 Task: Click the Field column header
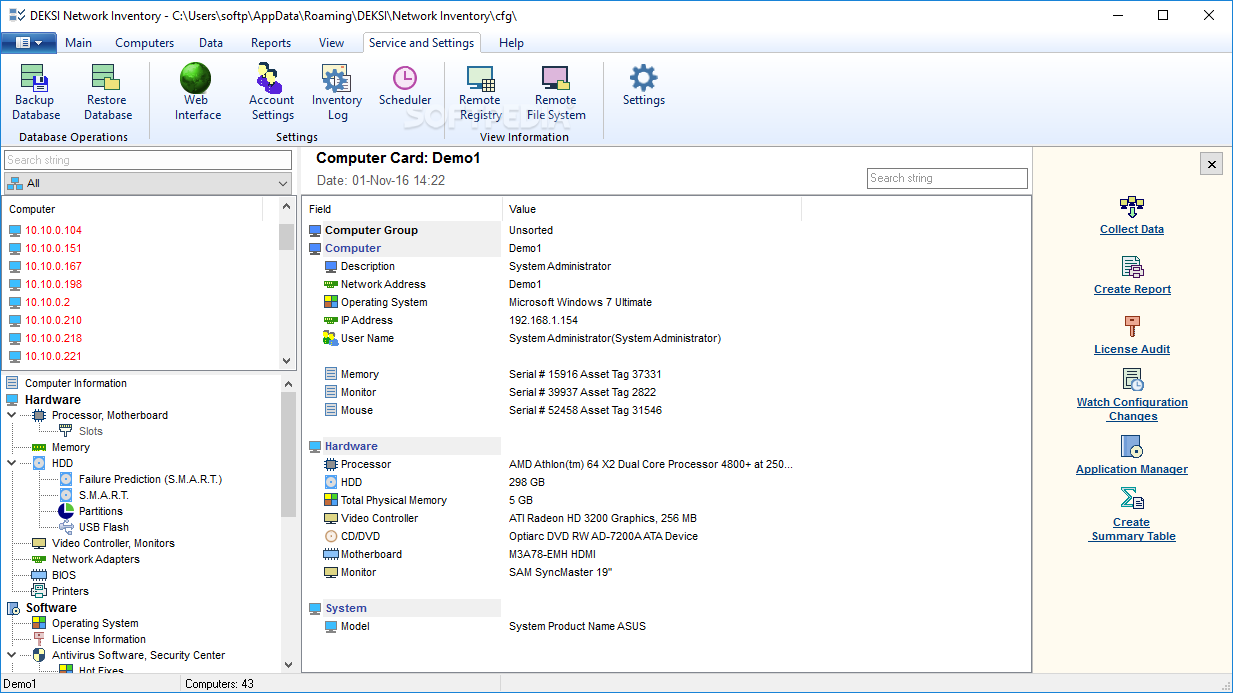(402, 209)
